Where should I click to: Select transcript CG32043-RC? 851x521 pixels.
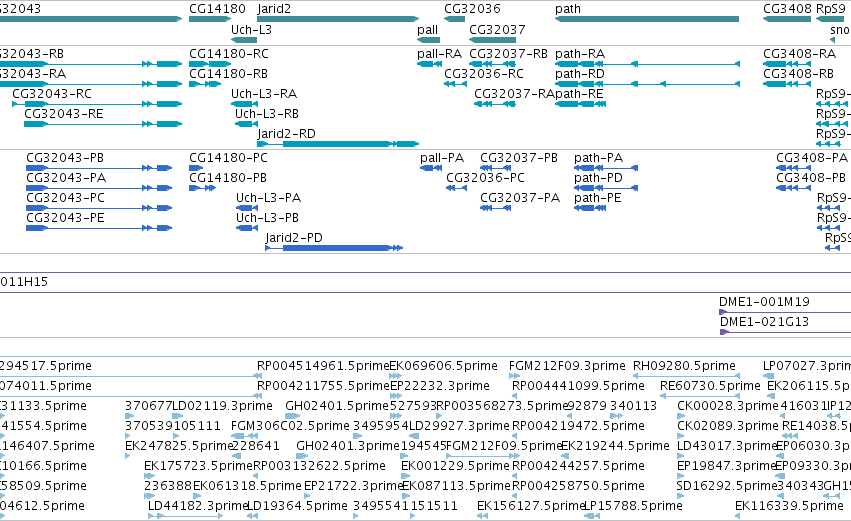(x=52, y=94)
